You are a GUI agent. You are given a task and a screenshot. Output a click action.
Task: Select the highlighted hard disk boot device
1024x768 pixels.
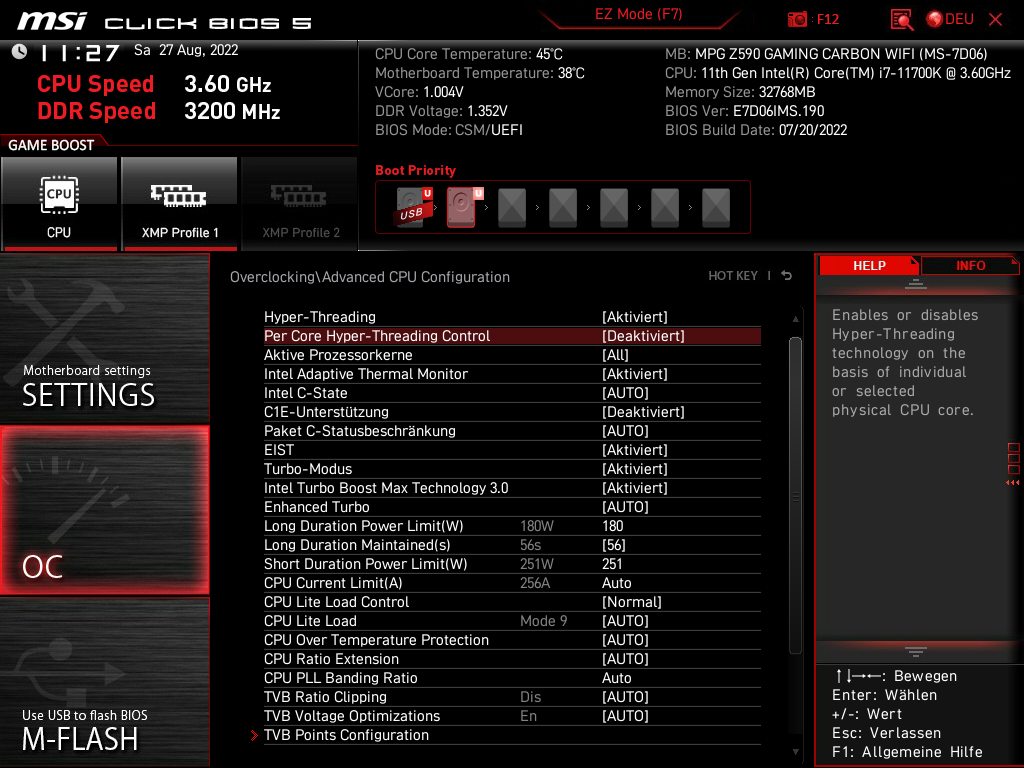(x=462, y=207)
